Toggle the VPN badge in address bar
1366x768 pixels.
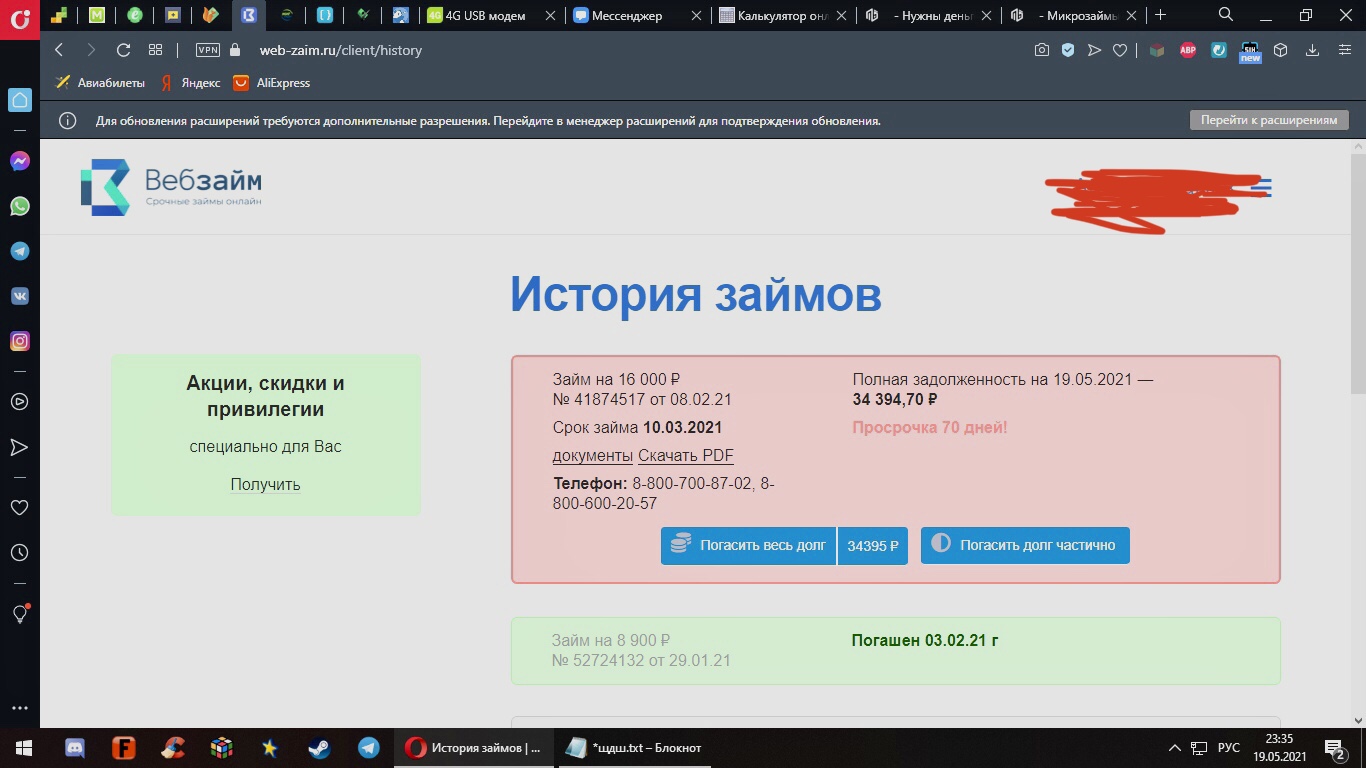tap(208, 50)
